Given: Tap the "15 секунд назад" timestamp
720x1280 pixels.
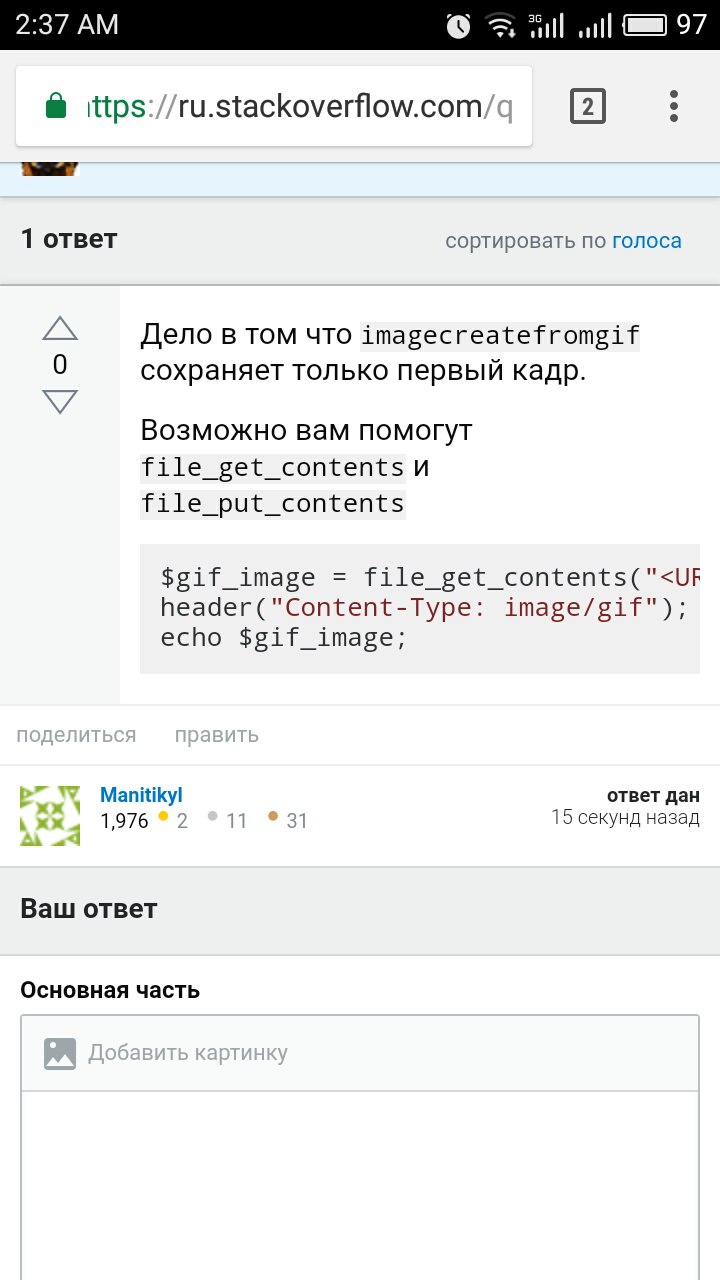Looking at the screenshot, I should point(625,818).
